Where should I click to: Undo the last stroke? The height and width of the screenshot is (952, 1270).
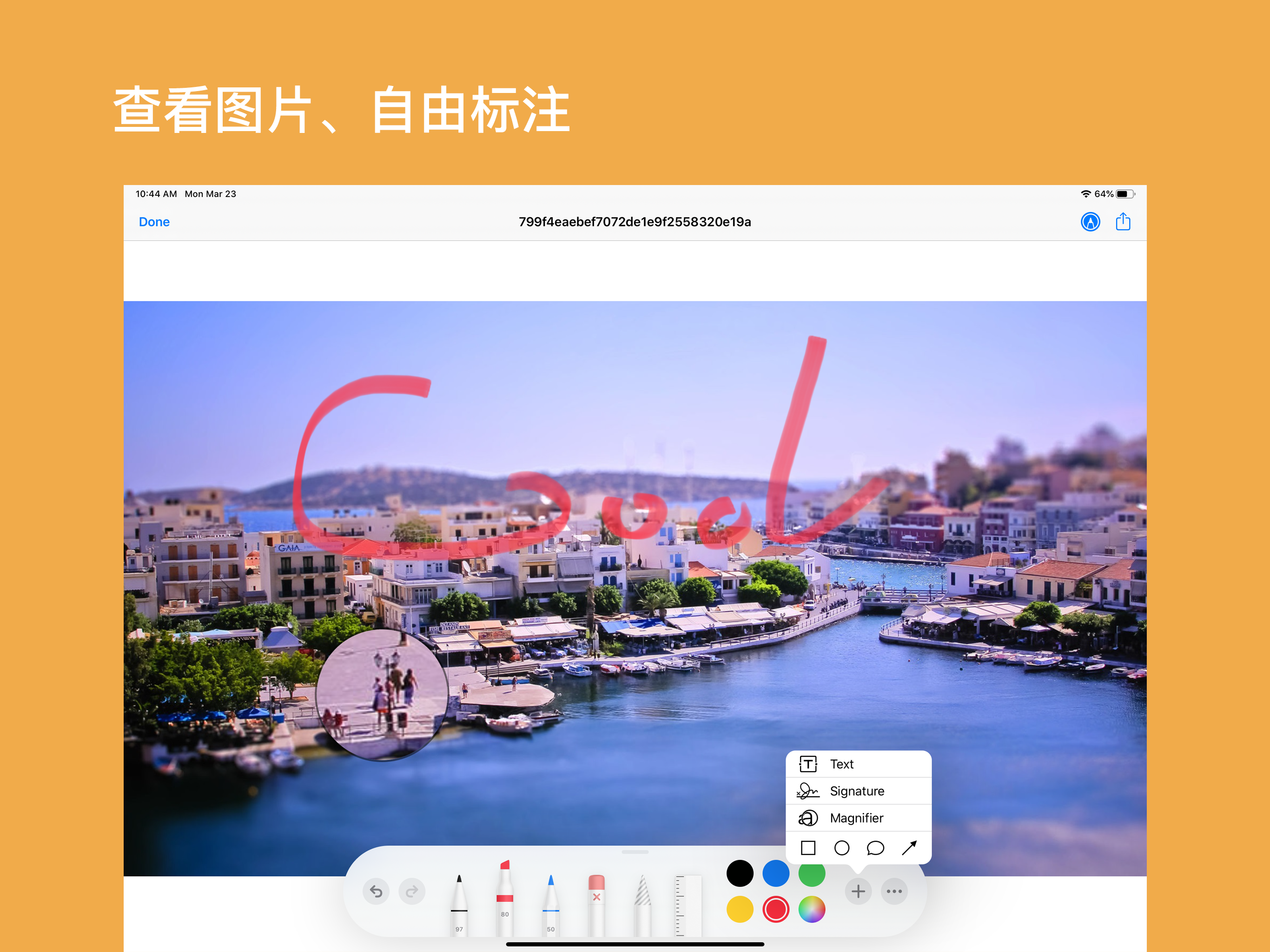point(376,891)
